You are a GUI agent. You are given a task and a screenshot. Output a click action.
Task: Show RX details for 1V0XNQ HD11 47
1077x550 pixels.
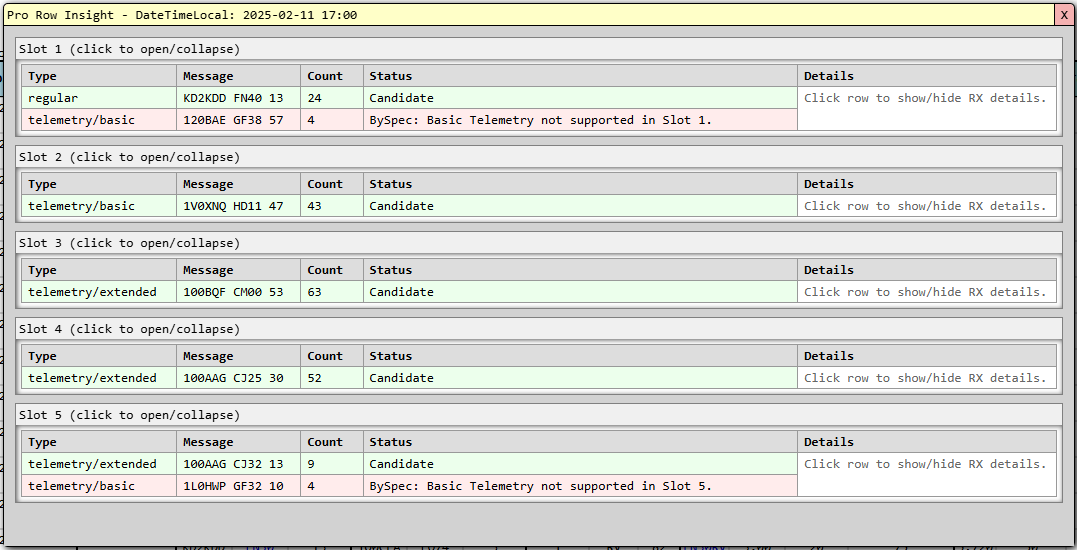pyautogui.click(x=233, y=206)
